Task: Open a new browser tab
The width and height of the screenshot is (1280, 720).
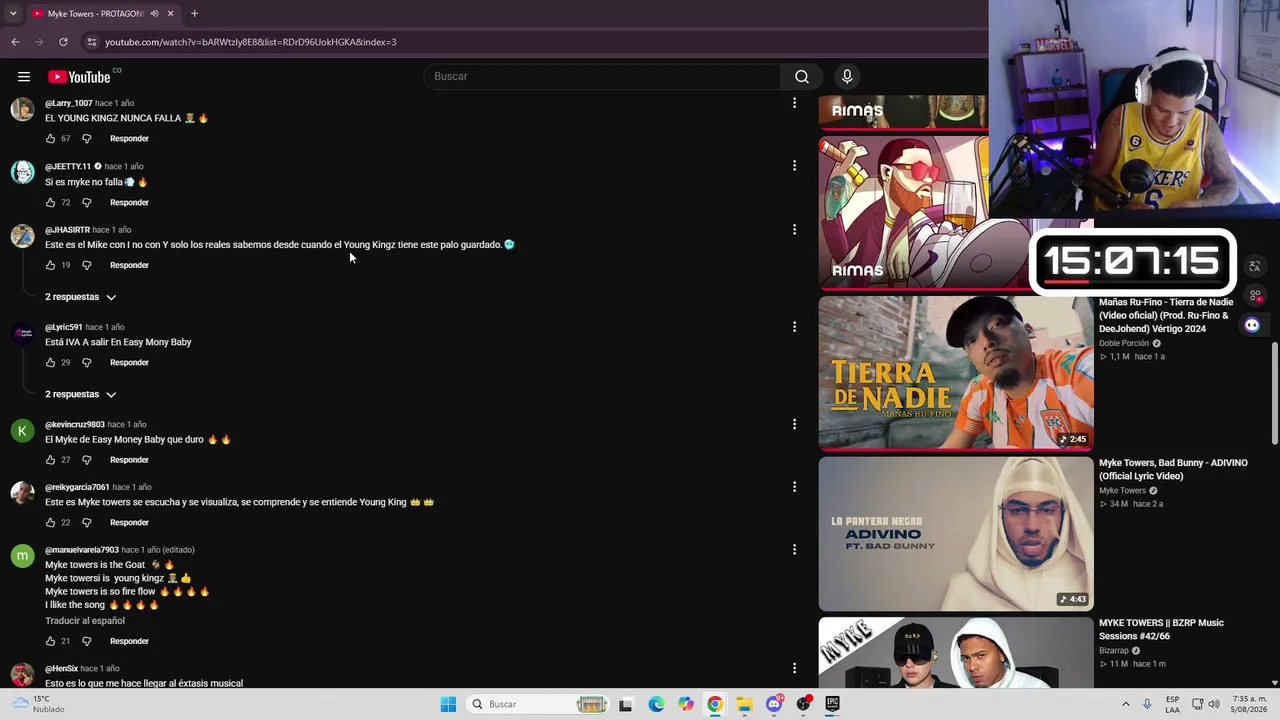Action: [194, 14]
